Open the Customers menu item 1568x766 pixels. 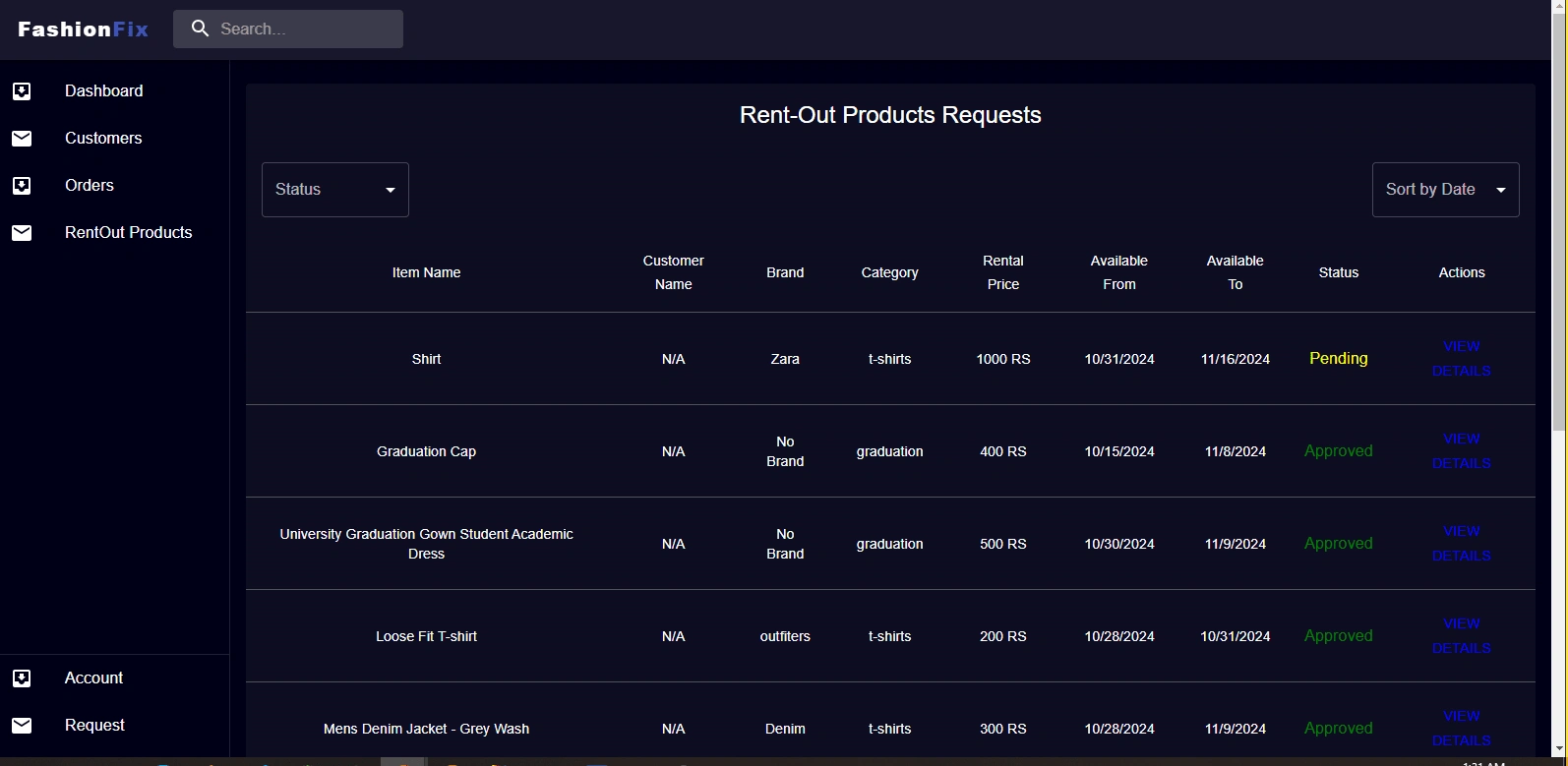[x=103, y=139]
